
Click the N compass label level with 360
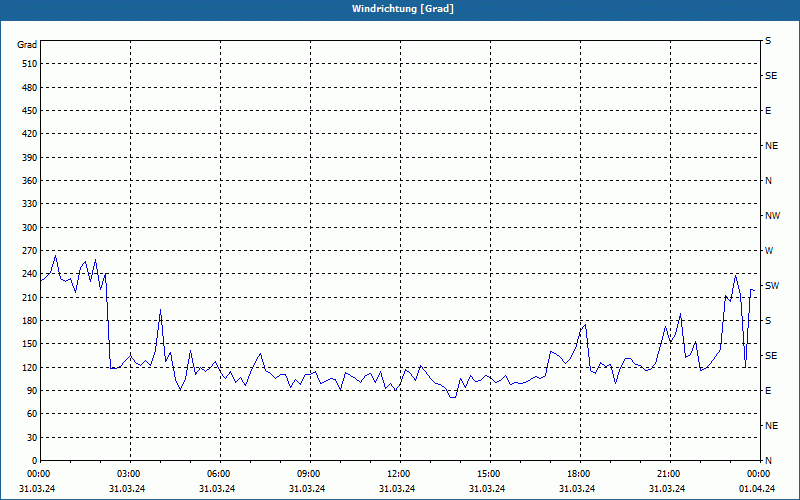(768, 181)
